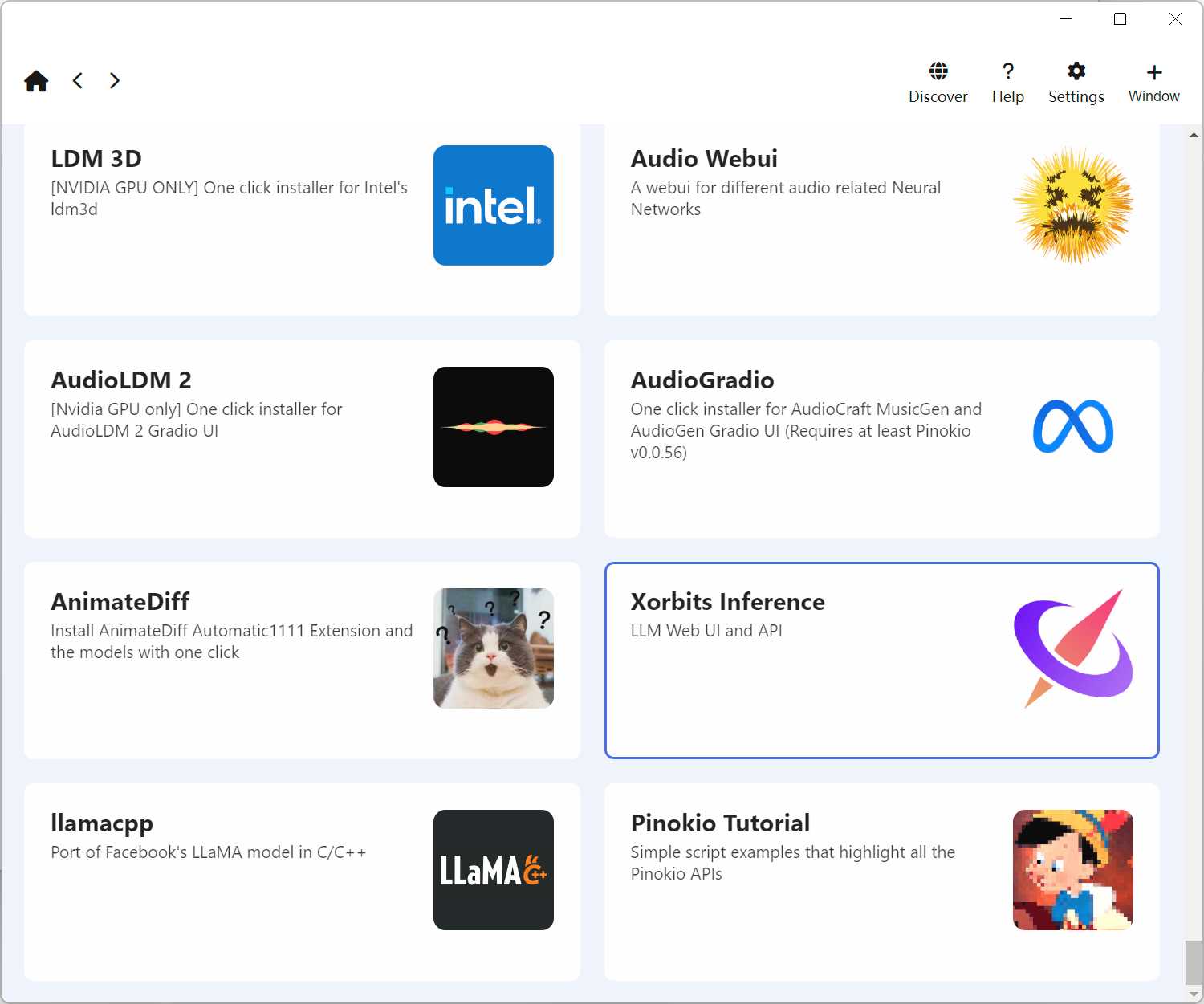
Task: Open the Audio Webui title
Action: tap(704, 159)
